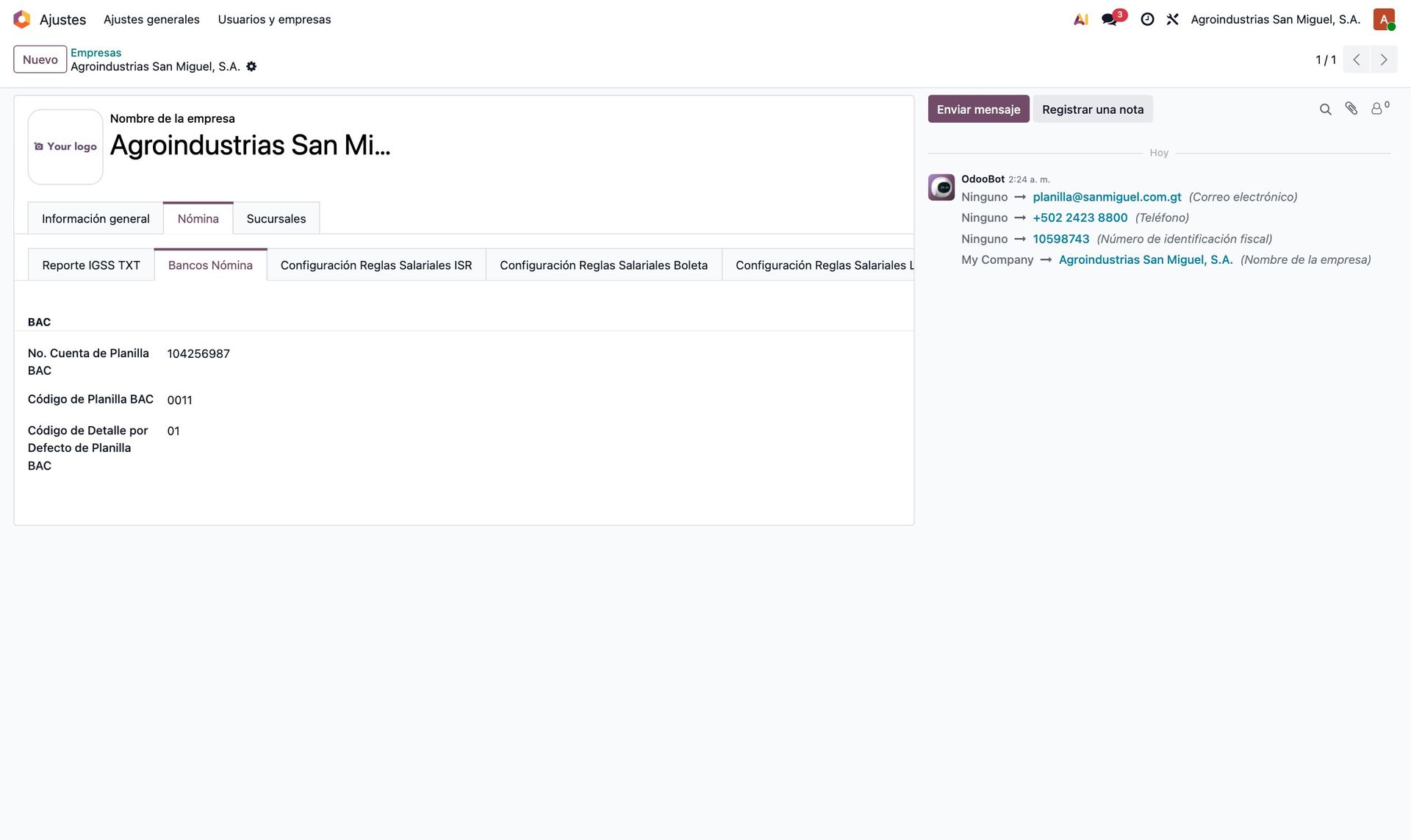Open Configuración Reglas Salariales Boleta tab
The height and width of the screenshot is (840, 1411).
pos(604,265)
